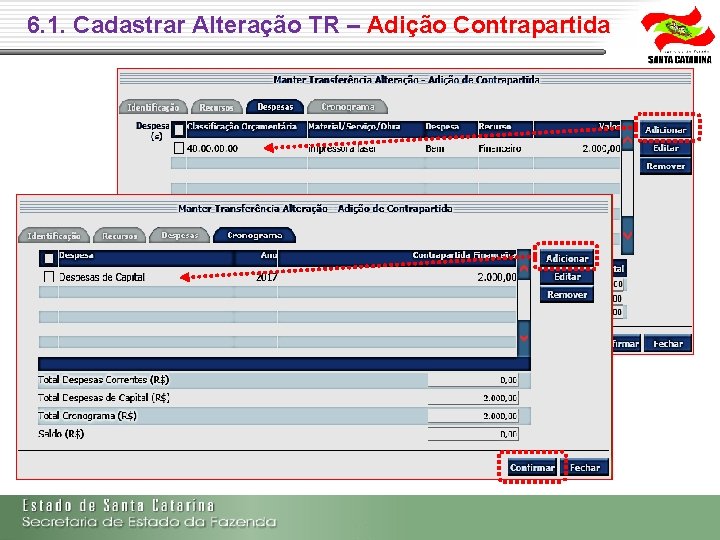
Task: Select Cronograma tab in front window
Action: click(x=254, y=235)
